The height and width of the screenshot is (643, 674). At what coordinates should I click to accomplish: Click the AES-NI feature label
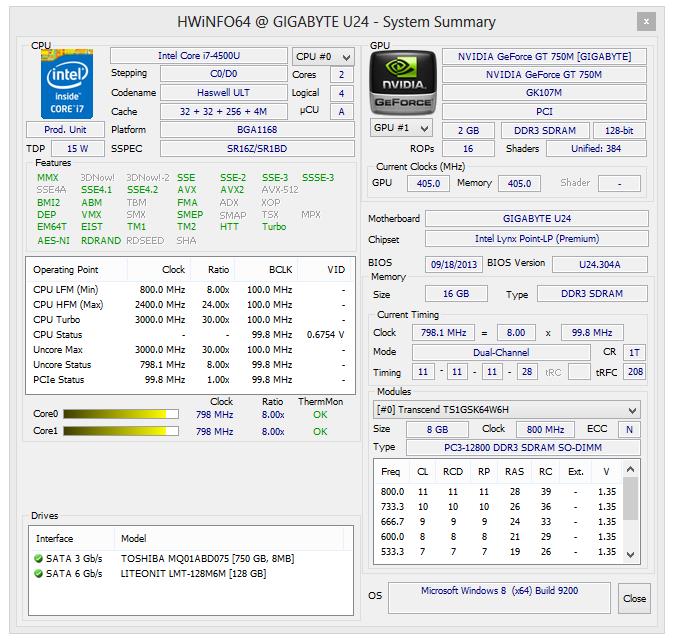pos(53,240)
